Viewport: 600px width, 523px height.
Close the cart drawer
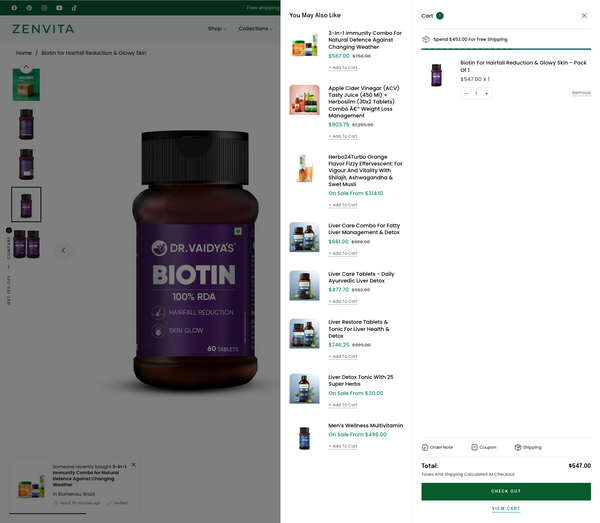(584, 16)
